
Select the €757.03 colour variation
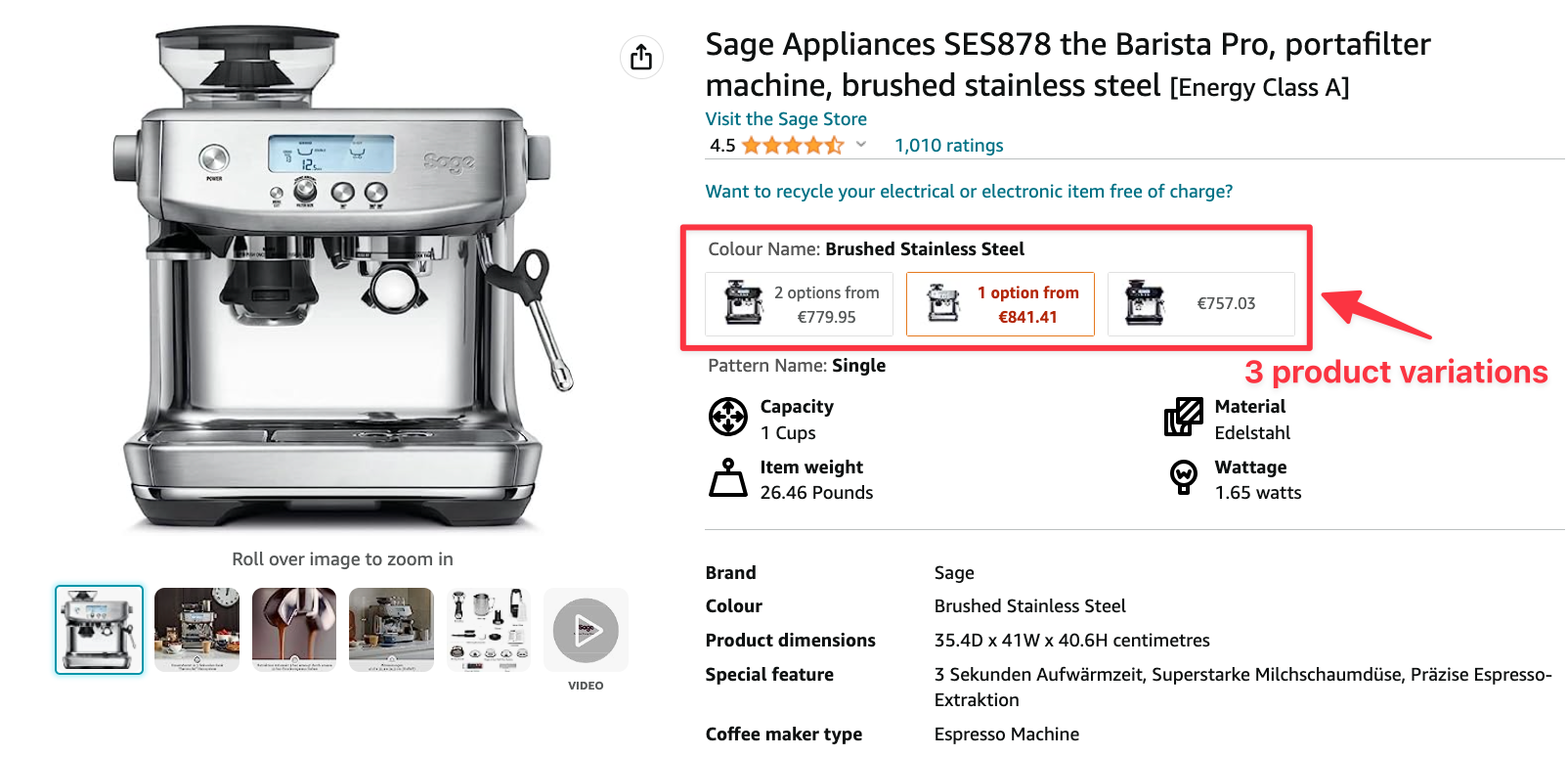click(x=1201, y=304)
